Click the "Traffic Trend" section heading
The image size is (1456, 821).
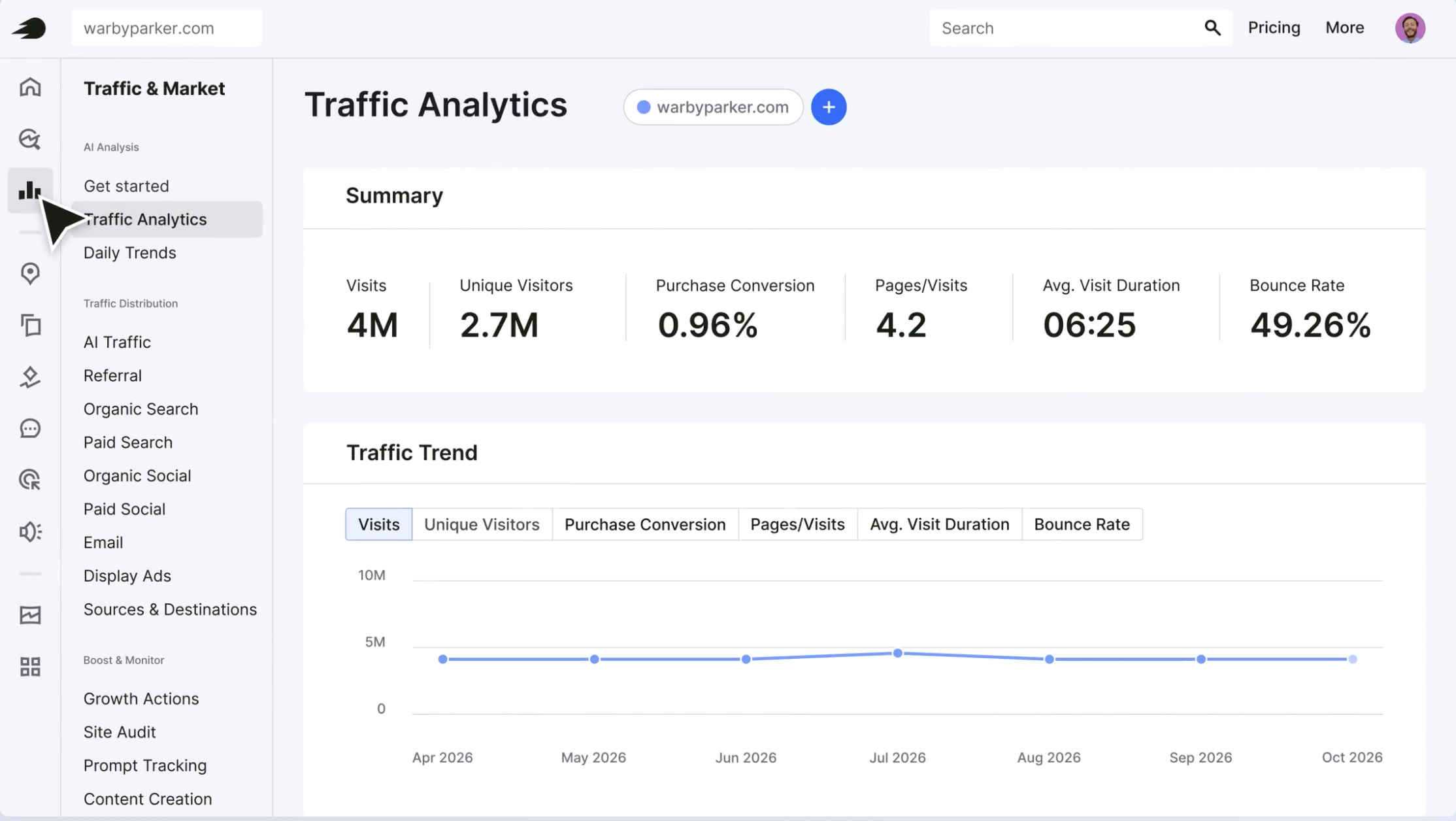click(412, 452)
